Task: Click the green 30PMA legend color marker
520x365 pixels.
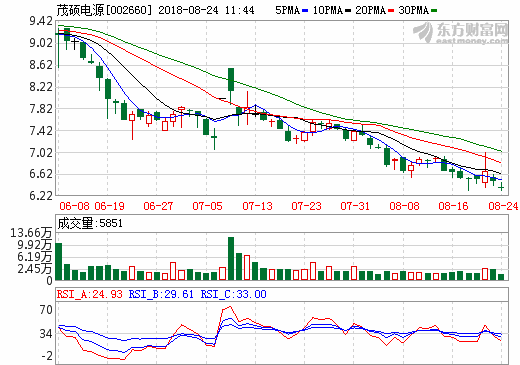Action: tap(434, 11)
